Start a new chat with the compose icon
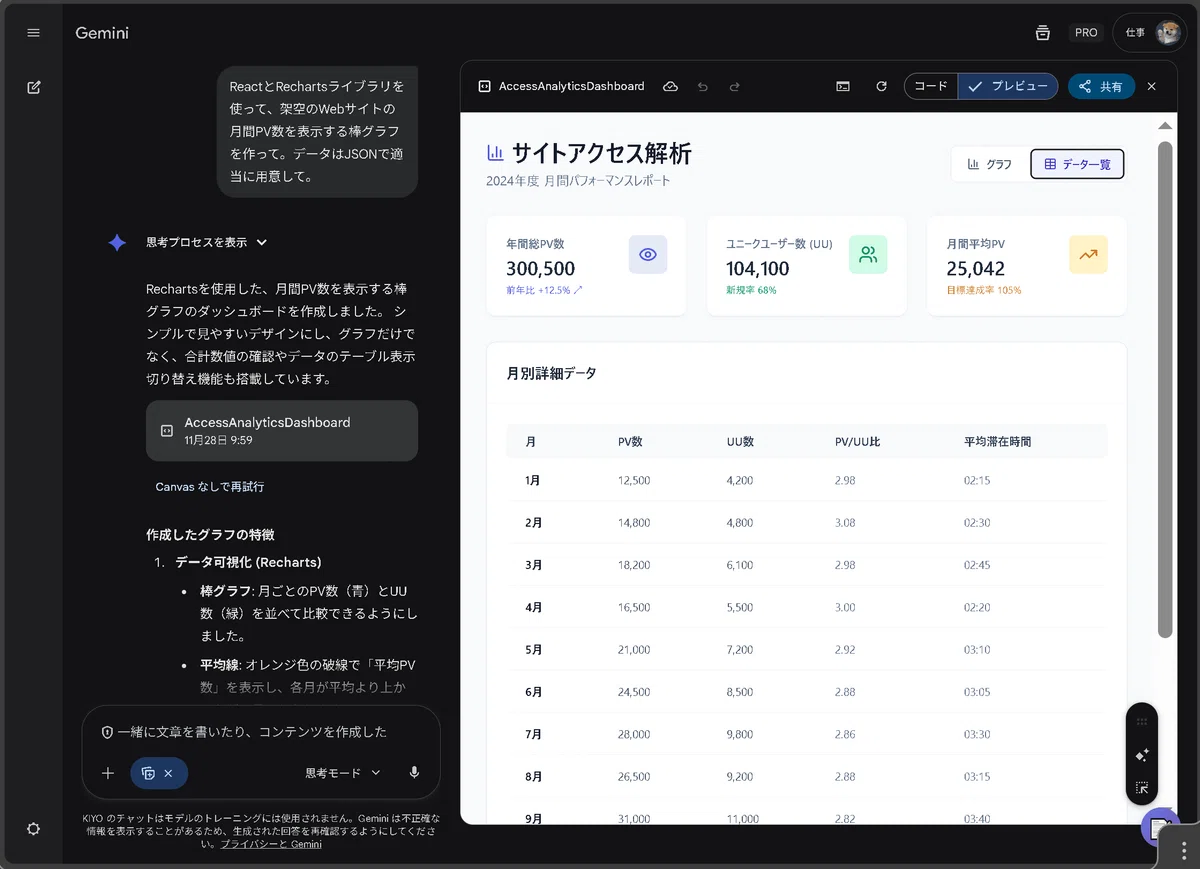Viewport: 1200px width, 869px height. [x=34, y=87]
